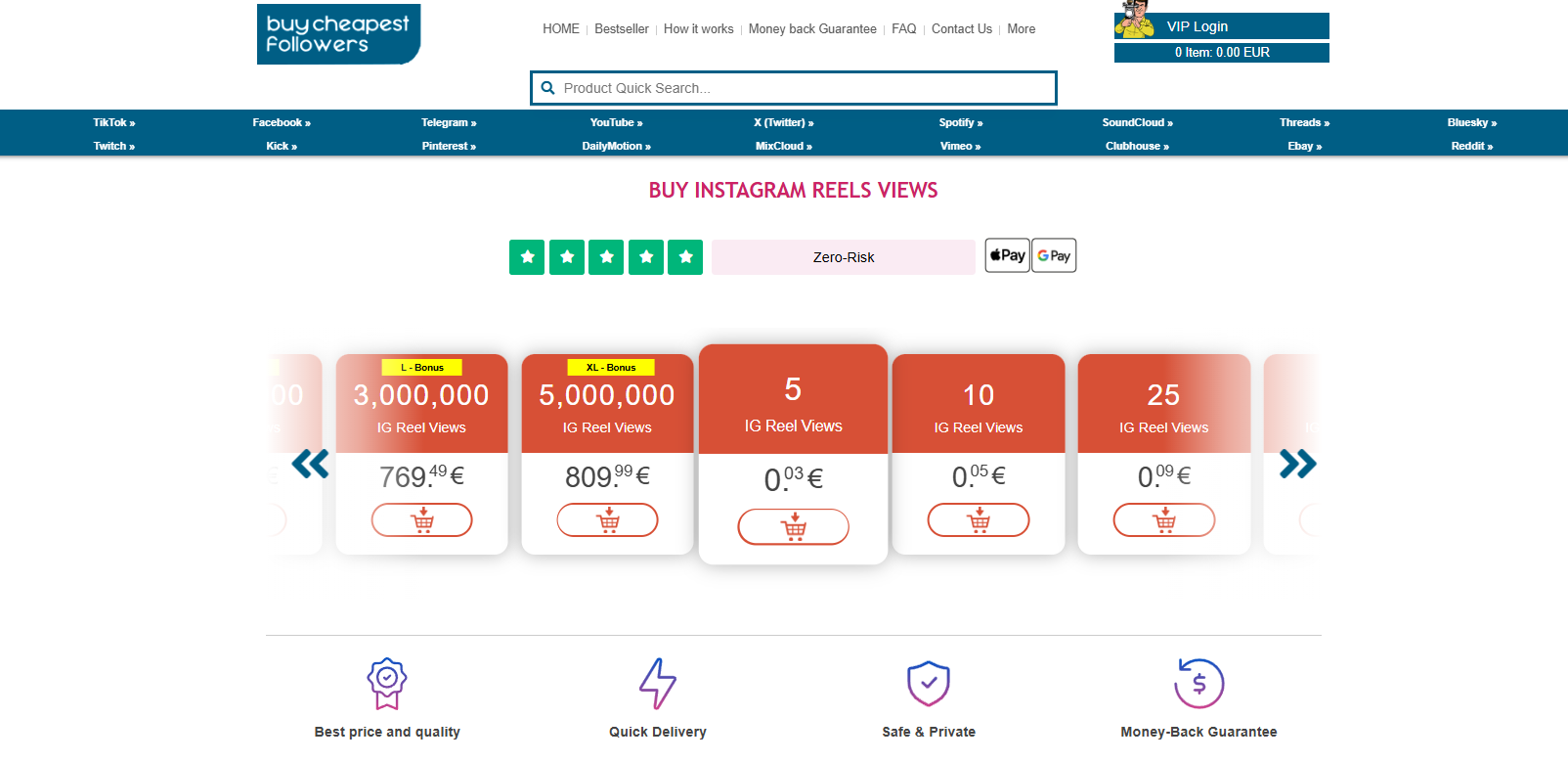Click the first green rating star
Viewport: 1568px width, 762px height.
pyautogui.click(x=527, y=257)
